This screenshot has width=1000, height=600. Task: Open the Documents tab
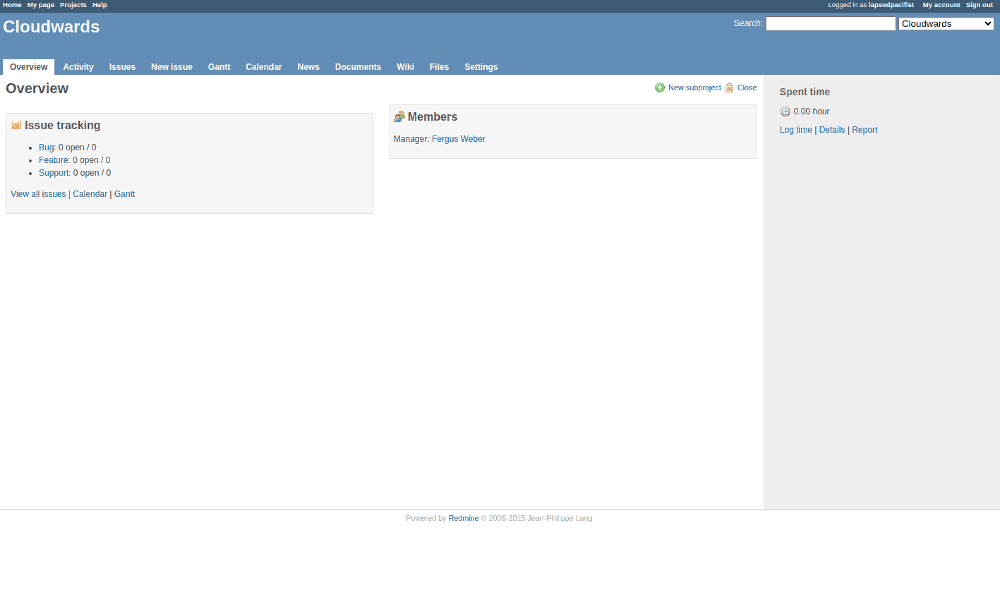pyautogui.click(x=358, y=67)
